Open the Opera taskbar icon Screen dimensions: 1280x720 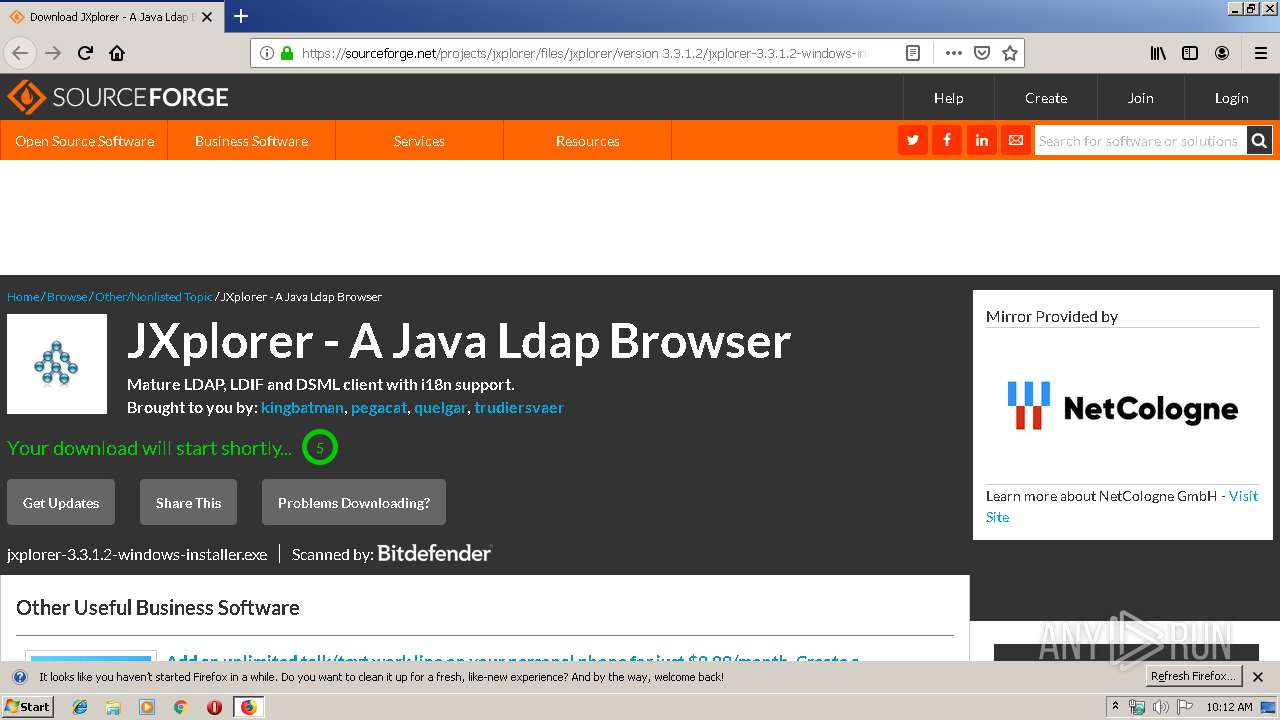[214, 707]
